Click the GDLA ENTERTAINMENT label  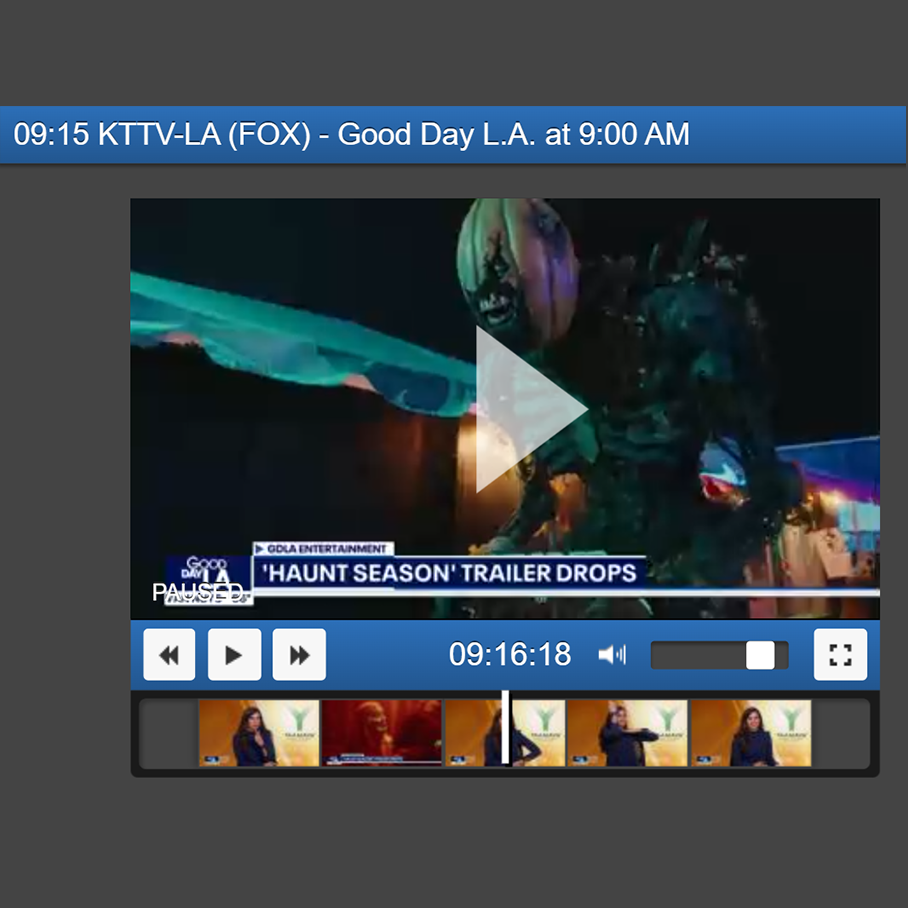tap(324, 548)
